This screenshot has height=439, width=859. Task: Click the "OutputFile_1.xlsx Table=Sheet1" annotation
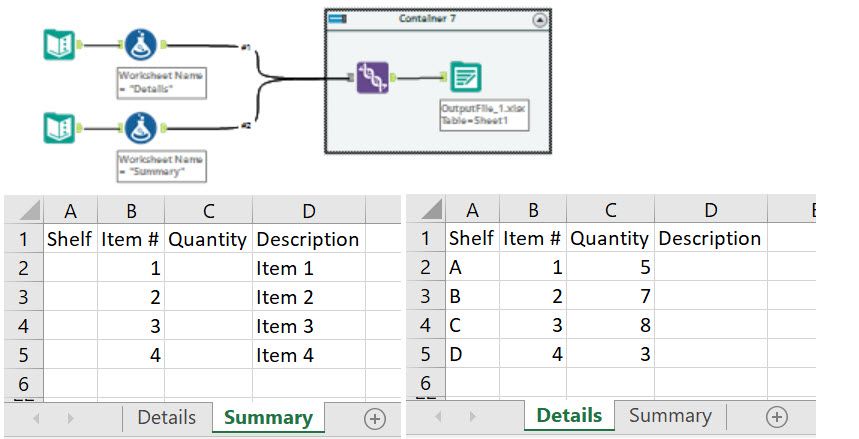click(x=482, y=113)
